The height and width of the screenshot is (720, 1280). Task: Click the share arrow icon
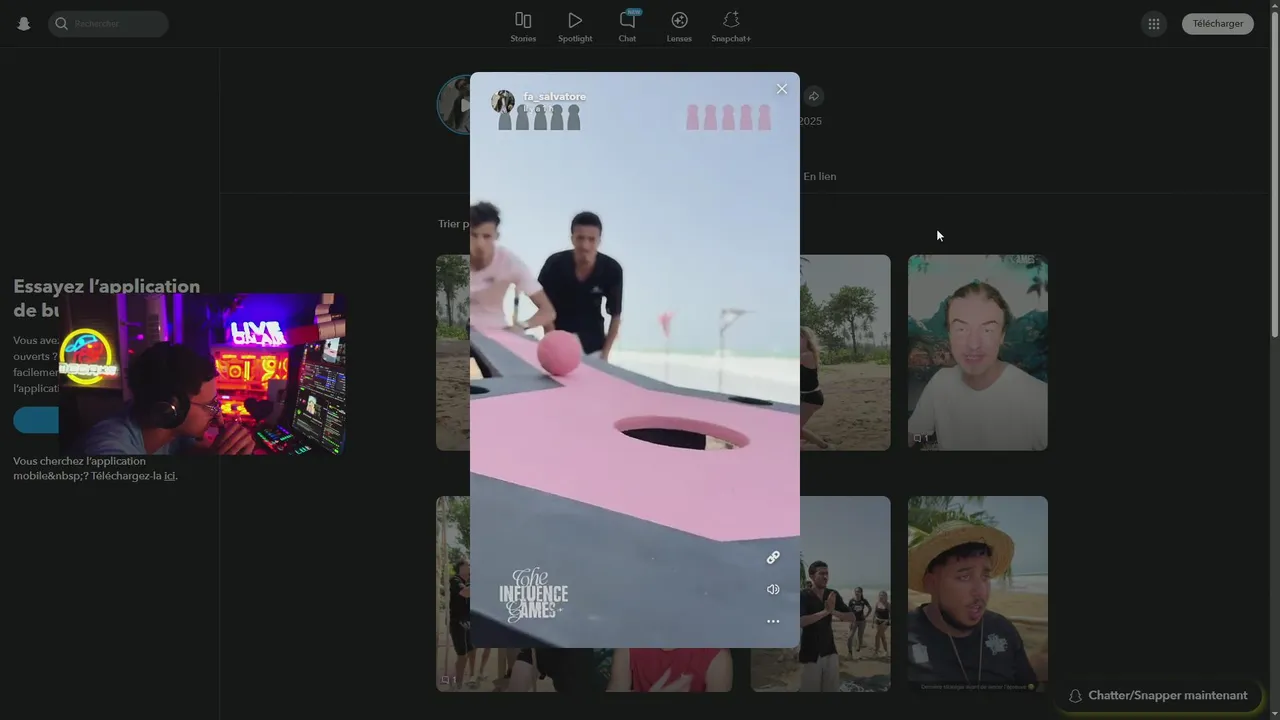click(814, 96)
